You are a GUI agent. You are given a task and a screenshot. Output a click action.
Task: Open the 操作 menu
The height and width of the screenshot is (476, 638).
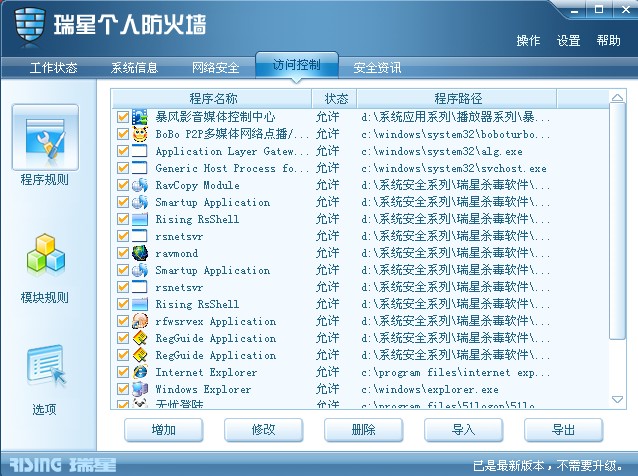pos(528,41)
